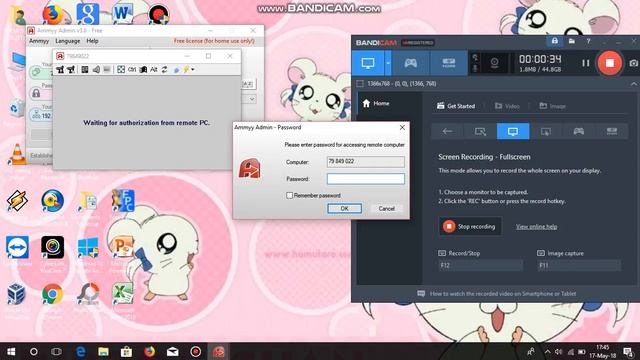Choose rectangle area recording mode icon
Screen dimensions: 640x360
(480, 131)
